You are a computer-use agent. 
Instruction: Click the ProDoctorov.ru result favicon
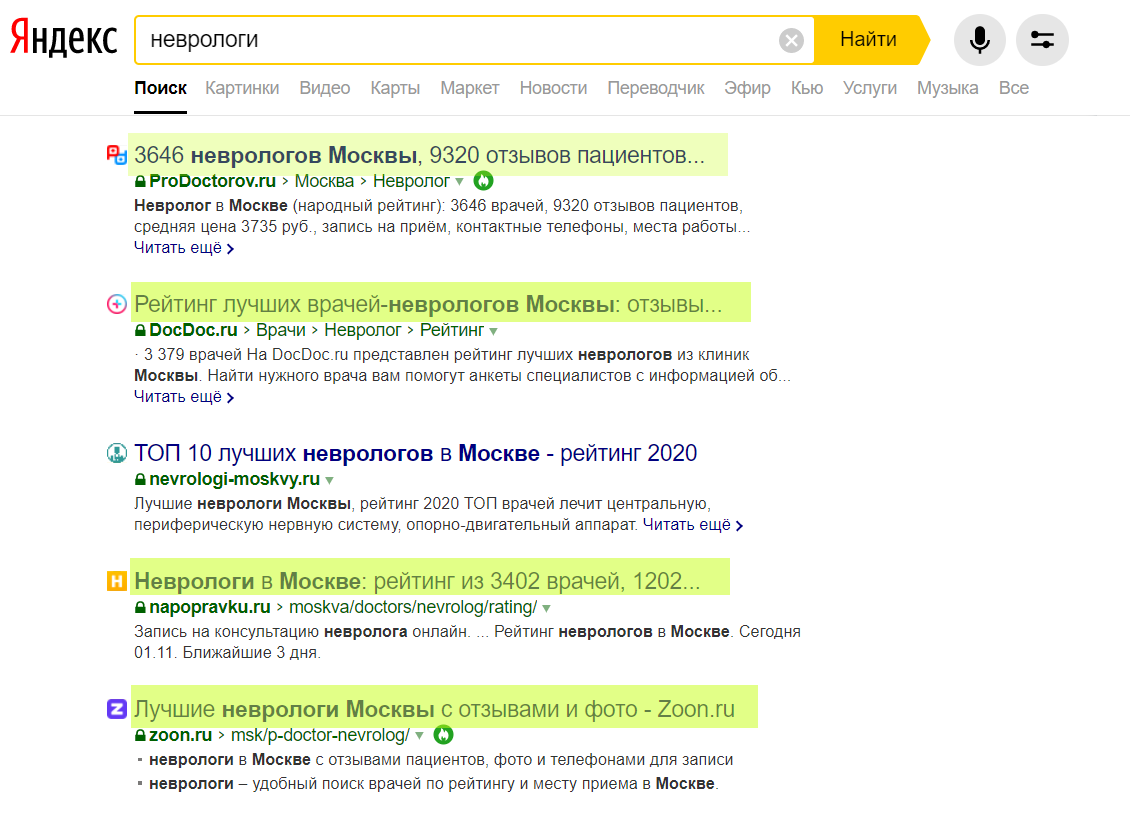[x=114, y=154]
